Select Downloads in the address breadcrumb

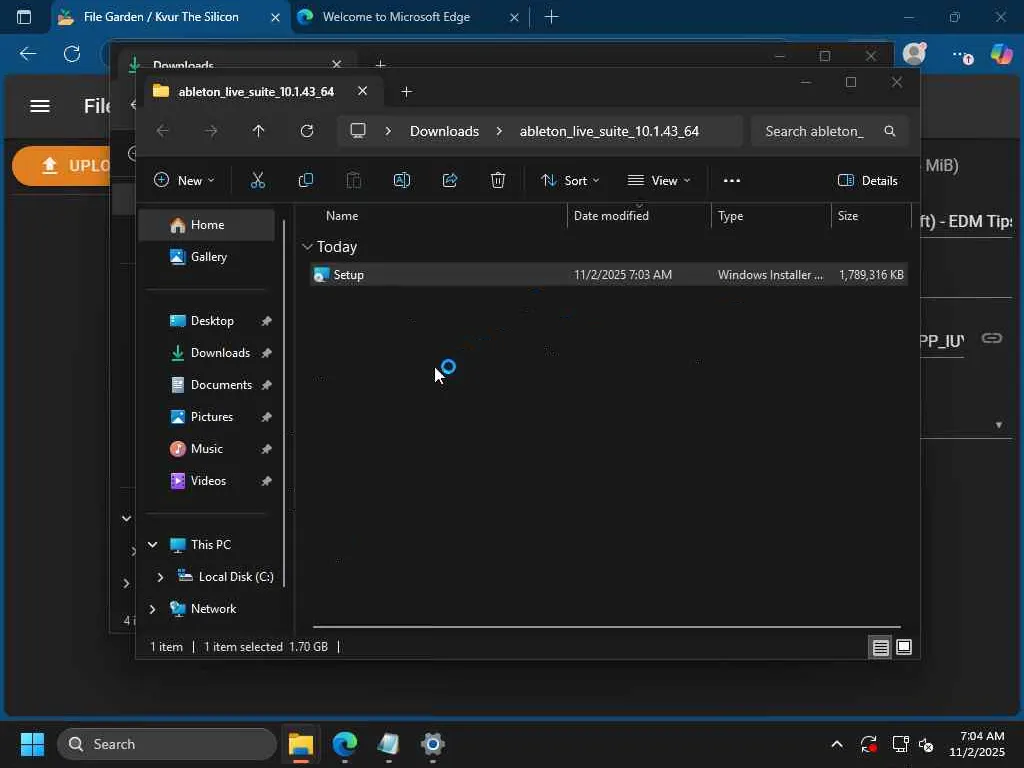(444, 131)
